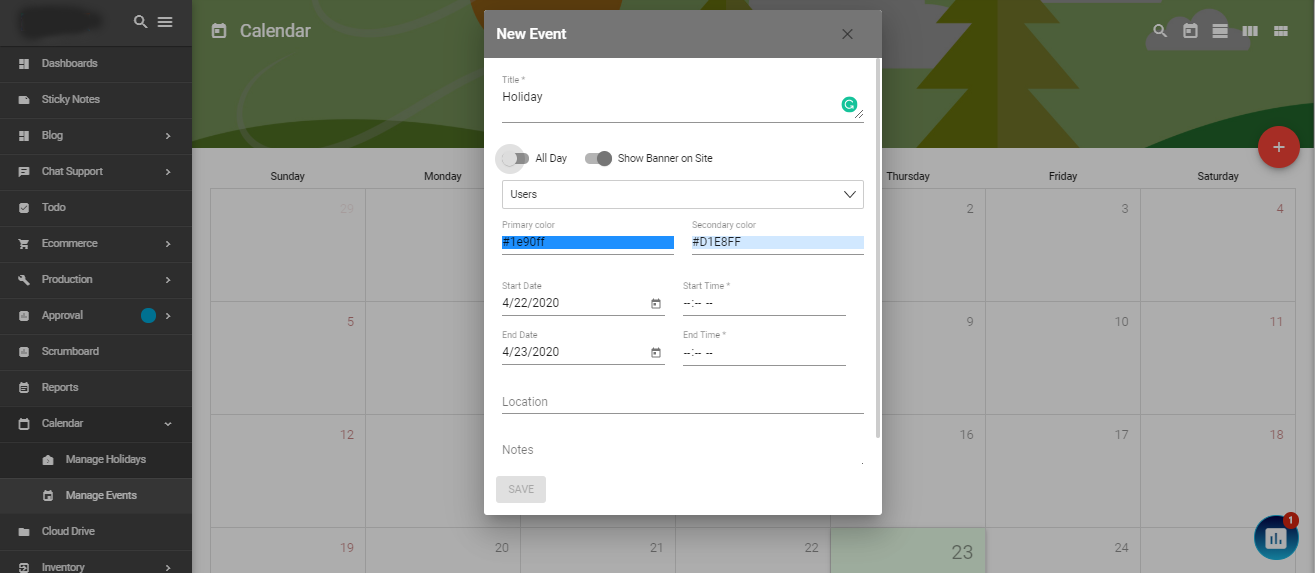Go to Manage Events
This screenshot has width=1315, height=573.
click(96, 496)
